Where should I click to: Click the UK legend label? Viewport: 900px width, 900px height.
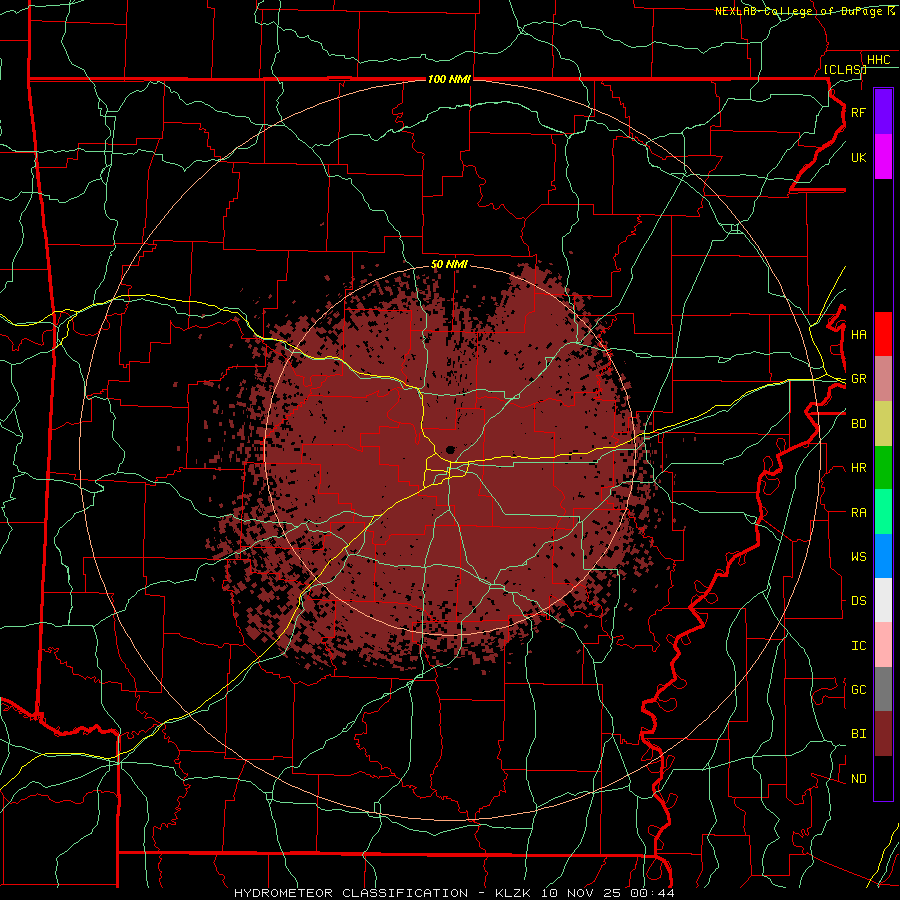(858, 157)
